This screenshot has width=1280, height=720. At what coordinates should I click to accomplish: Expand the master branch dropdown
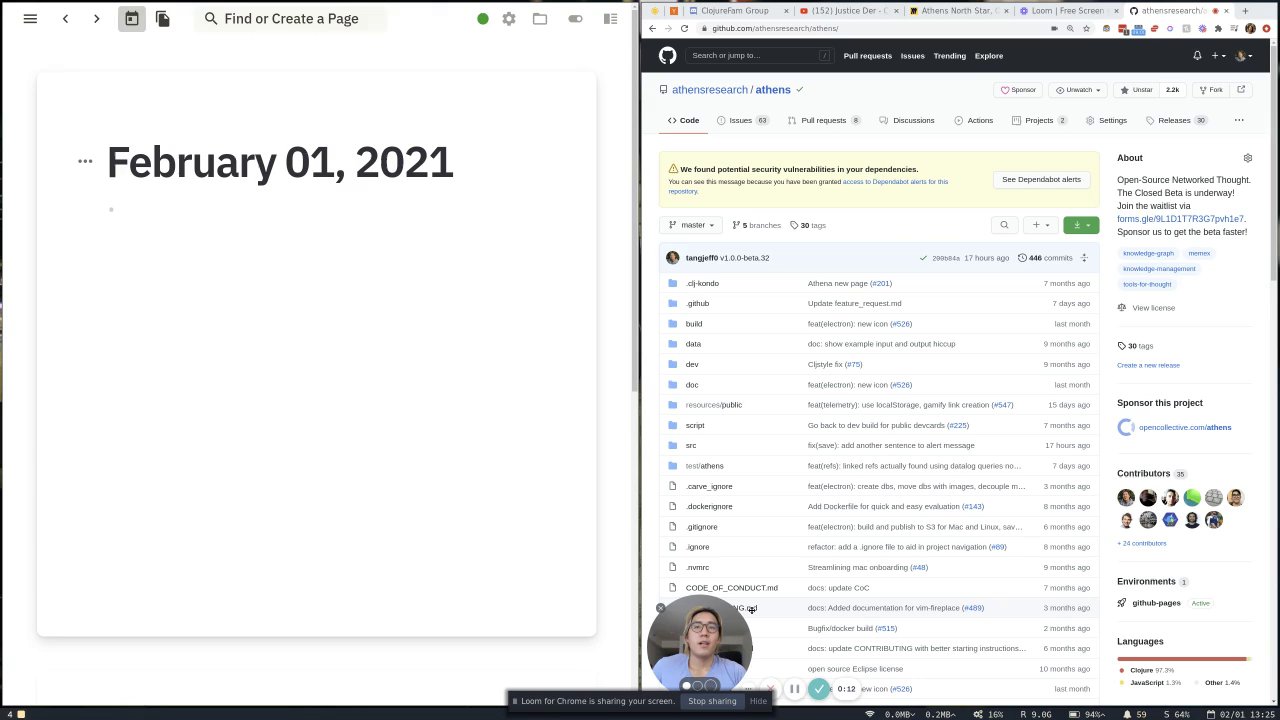coord(692,225)
